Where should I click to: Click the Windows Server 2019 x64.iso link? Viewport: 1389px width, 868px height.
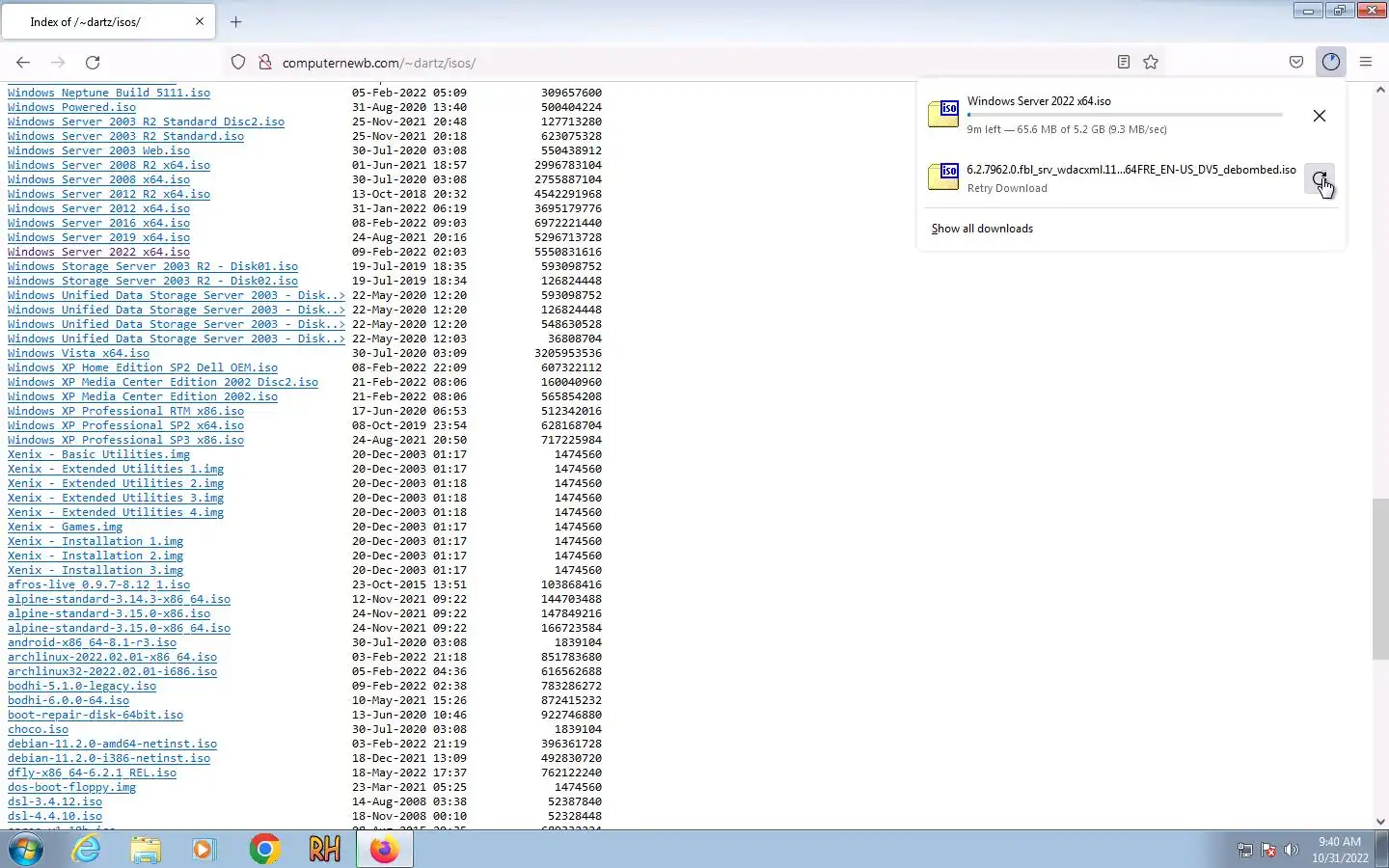98,237
